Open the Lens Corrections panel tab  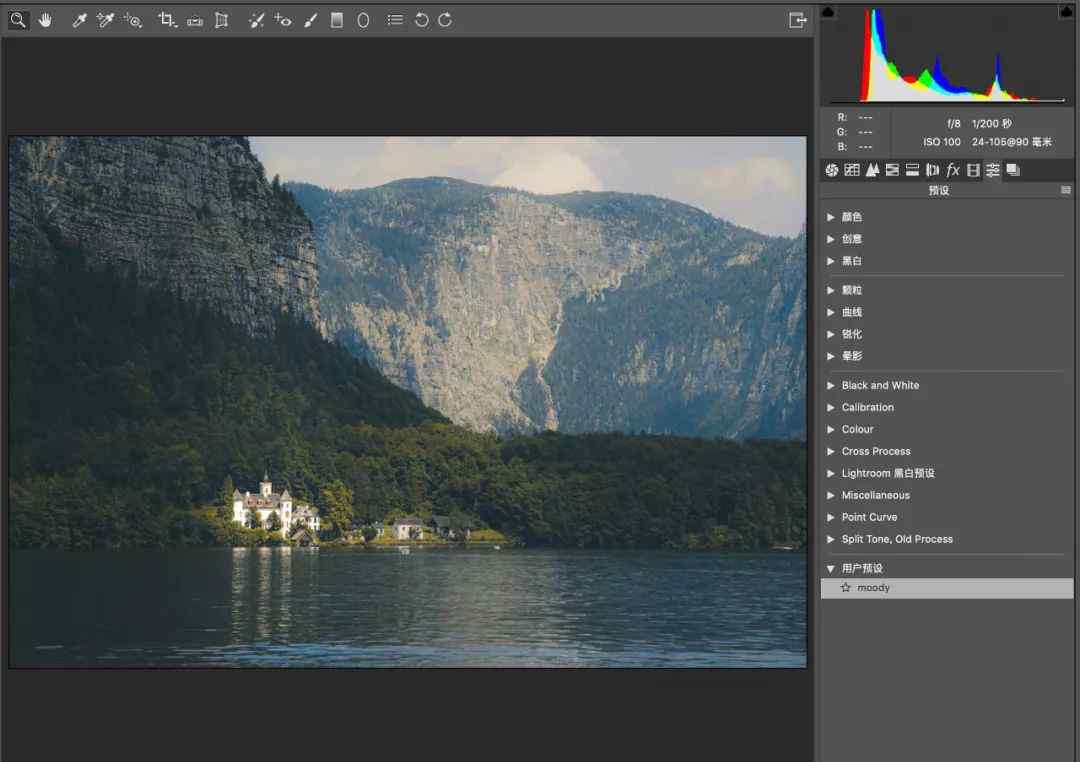933,170
